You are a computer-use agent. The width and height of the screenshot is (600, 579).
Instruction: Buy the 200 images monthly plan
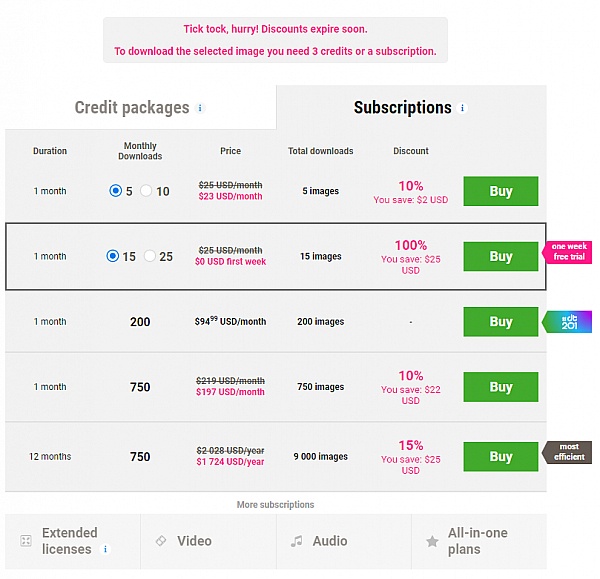pyautogui.click(x=500, y=322)
